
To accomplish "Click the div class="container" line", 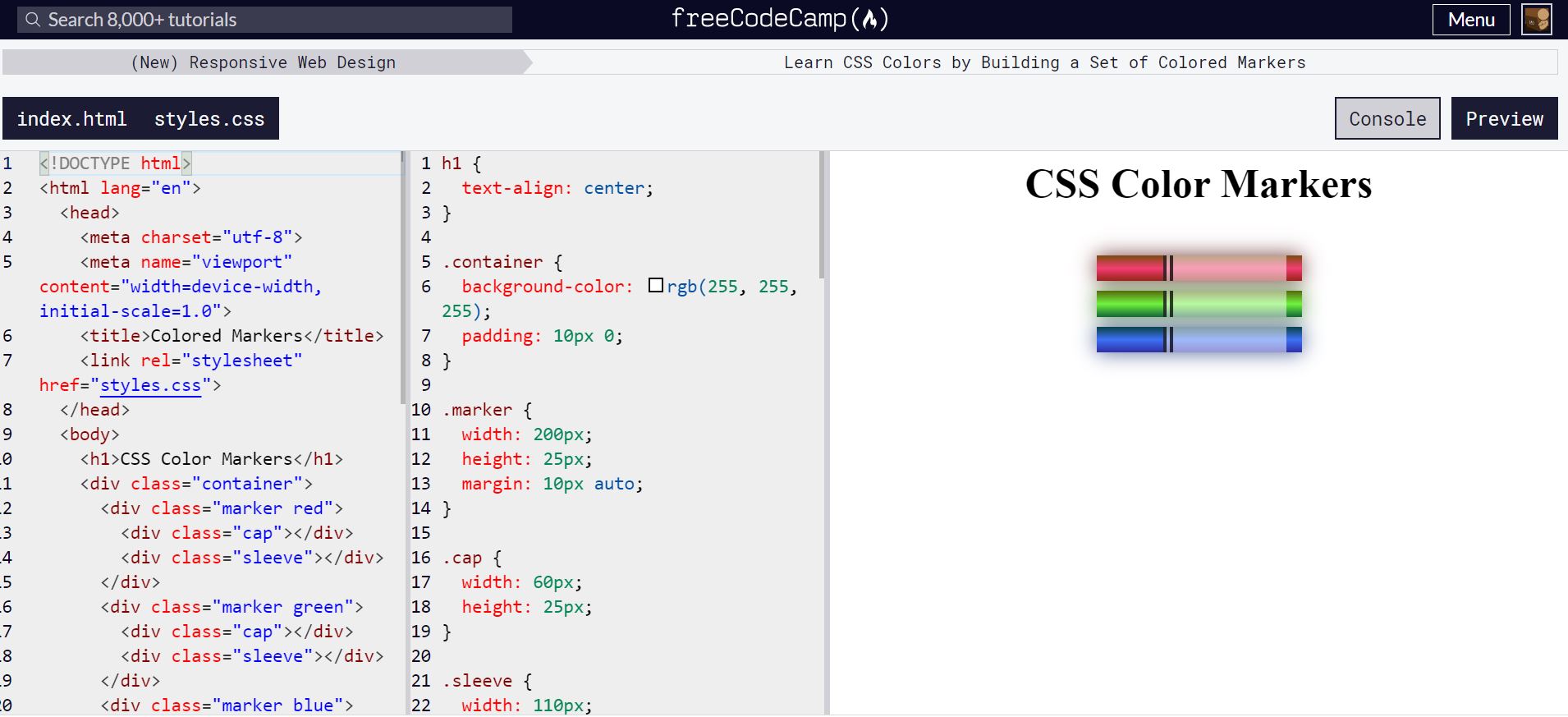I will (x=196, y=484).
